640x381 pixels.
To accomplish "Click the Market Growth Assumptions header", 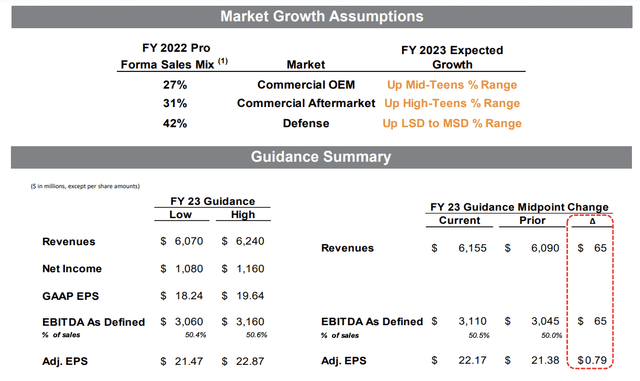I will point(322,17).
